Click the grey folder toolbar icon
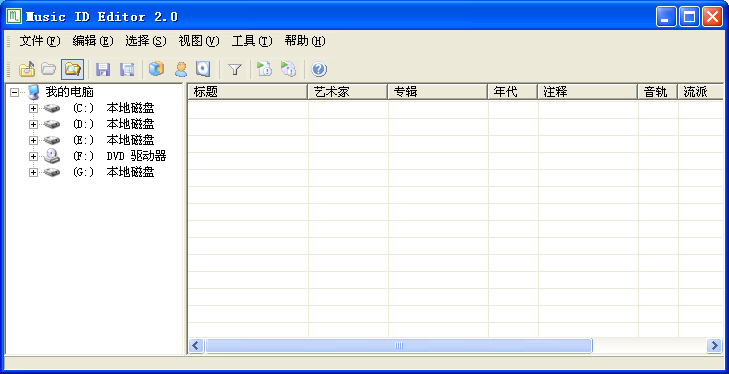This screenshot has width=729, height=374. [48, 69]
